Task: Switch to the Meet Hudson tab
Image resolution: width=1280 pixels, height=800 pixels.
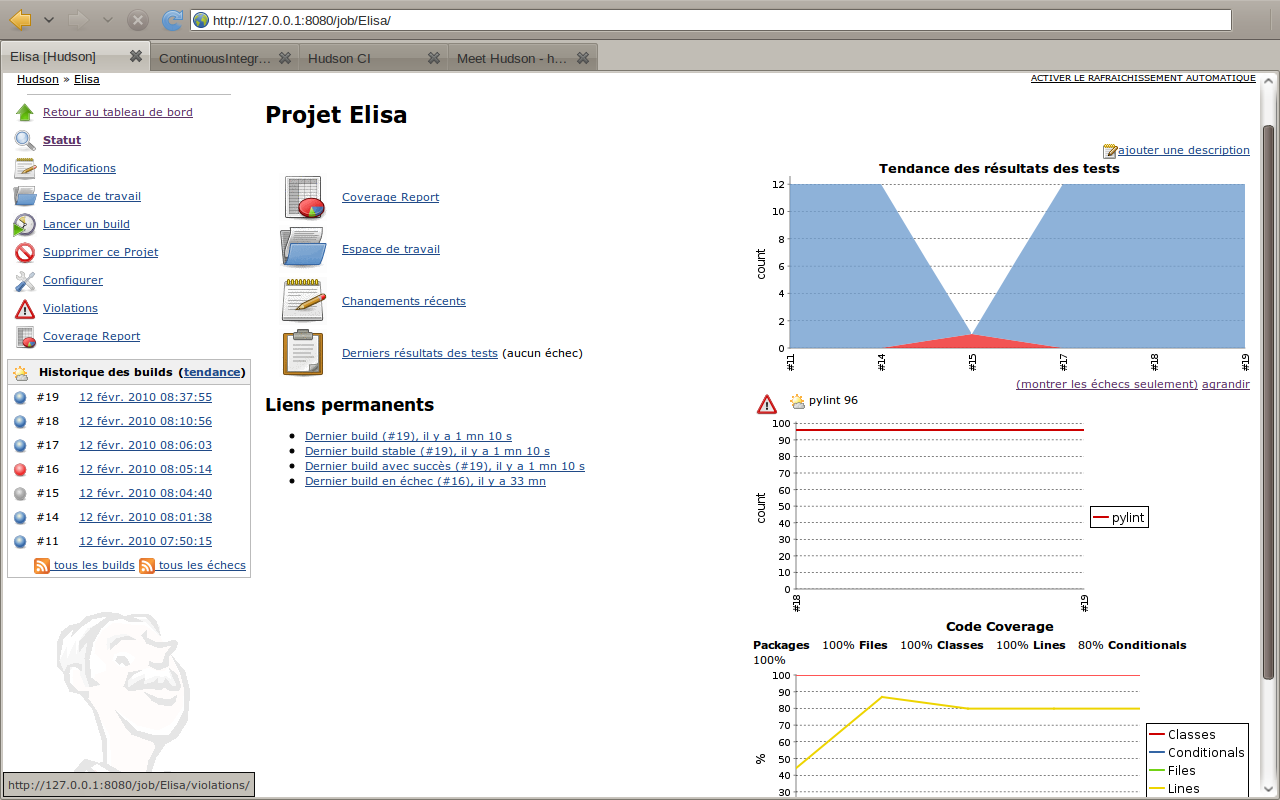Action: 511,58
